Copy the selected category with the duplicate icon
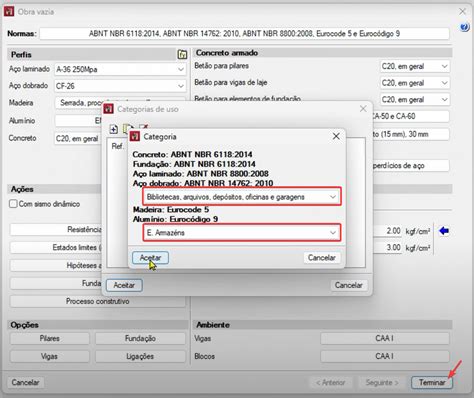Image resolution: width=474 pixels, height=398 pixels. coord(128,128)
